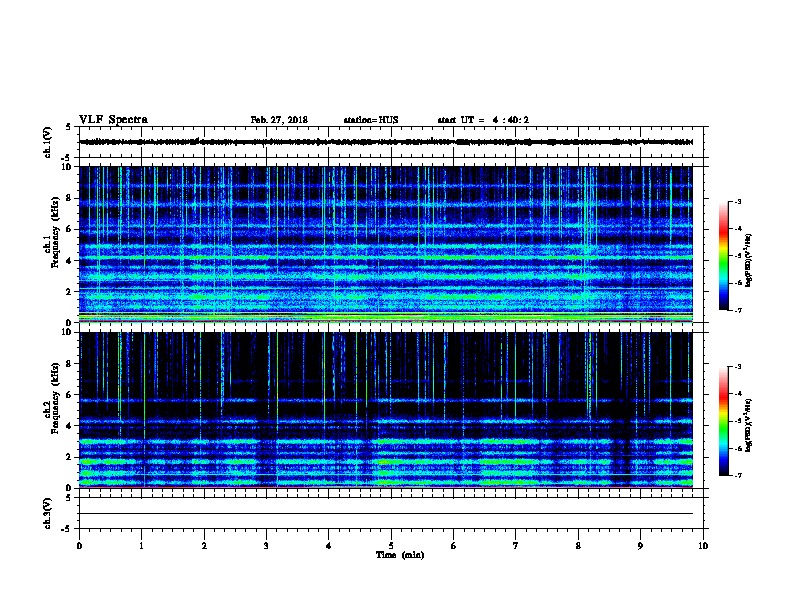792x612 pixels.
Task: Click the time axis tick label "3"
Action: (x=266, y=546)
